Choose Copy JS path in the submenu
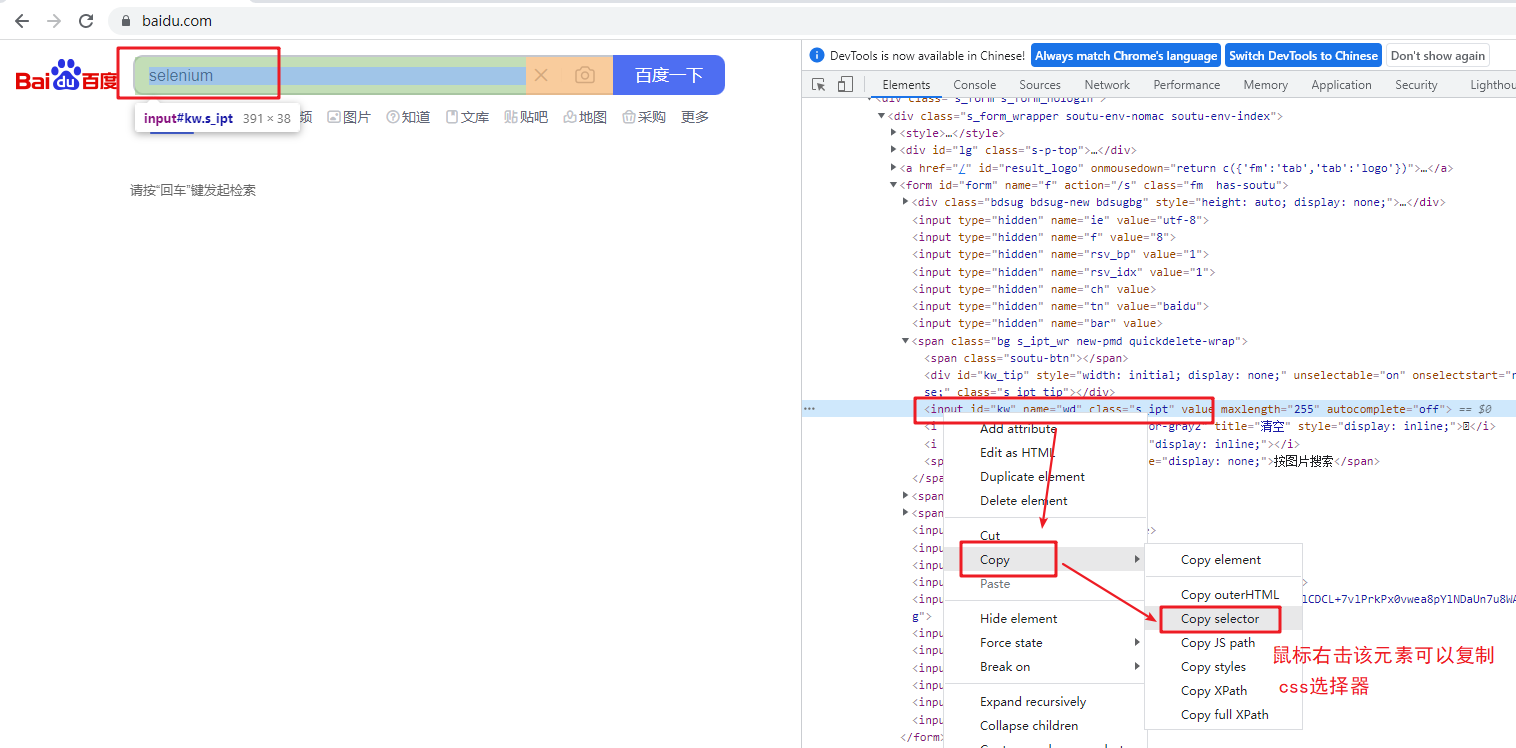 coord(1218,643)
